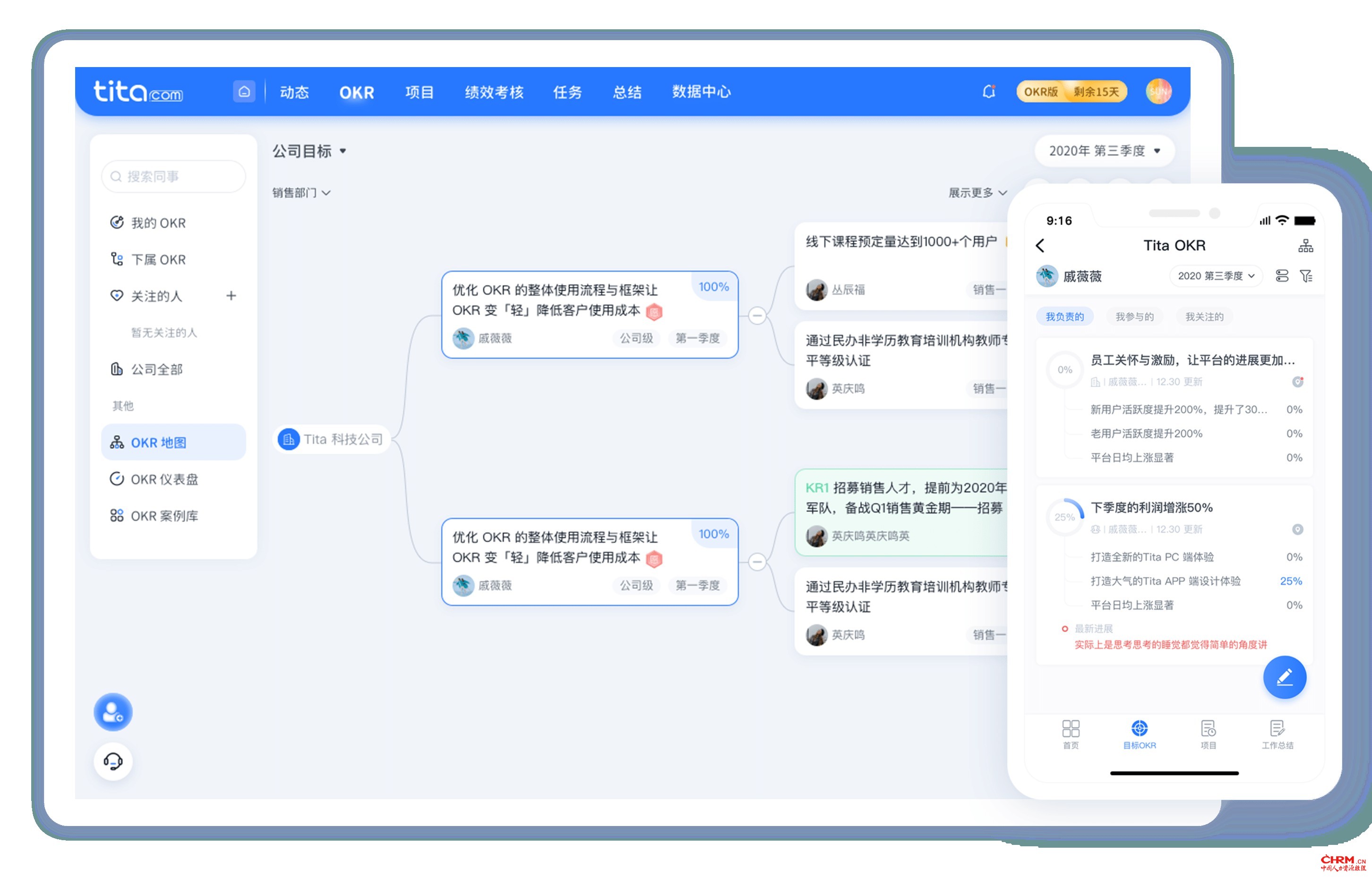The image size is (1372, 877).
Task: Click 公司级 tag on the upper objective card
Action: [x=636, y=339]
